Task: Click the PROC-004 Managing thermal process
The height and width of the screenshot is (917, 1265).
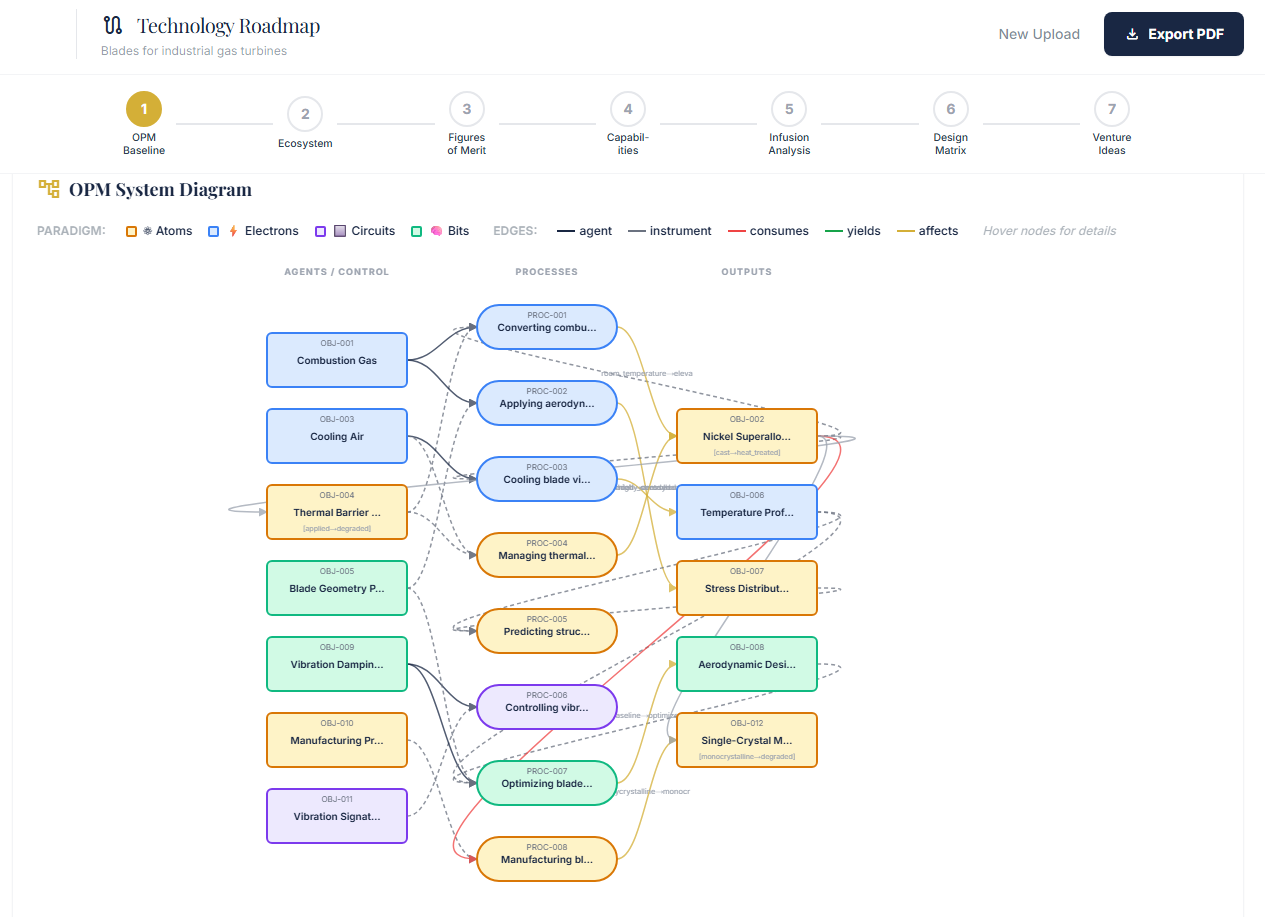Action: pos(547,555)
